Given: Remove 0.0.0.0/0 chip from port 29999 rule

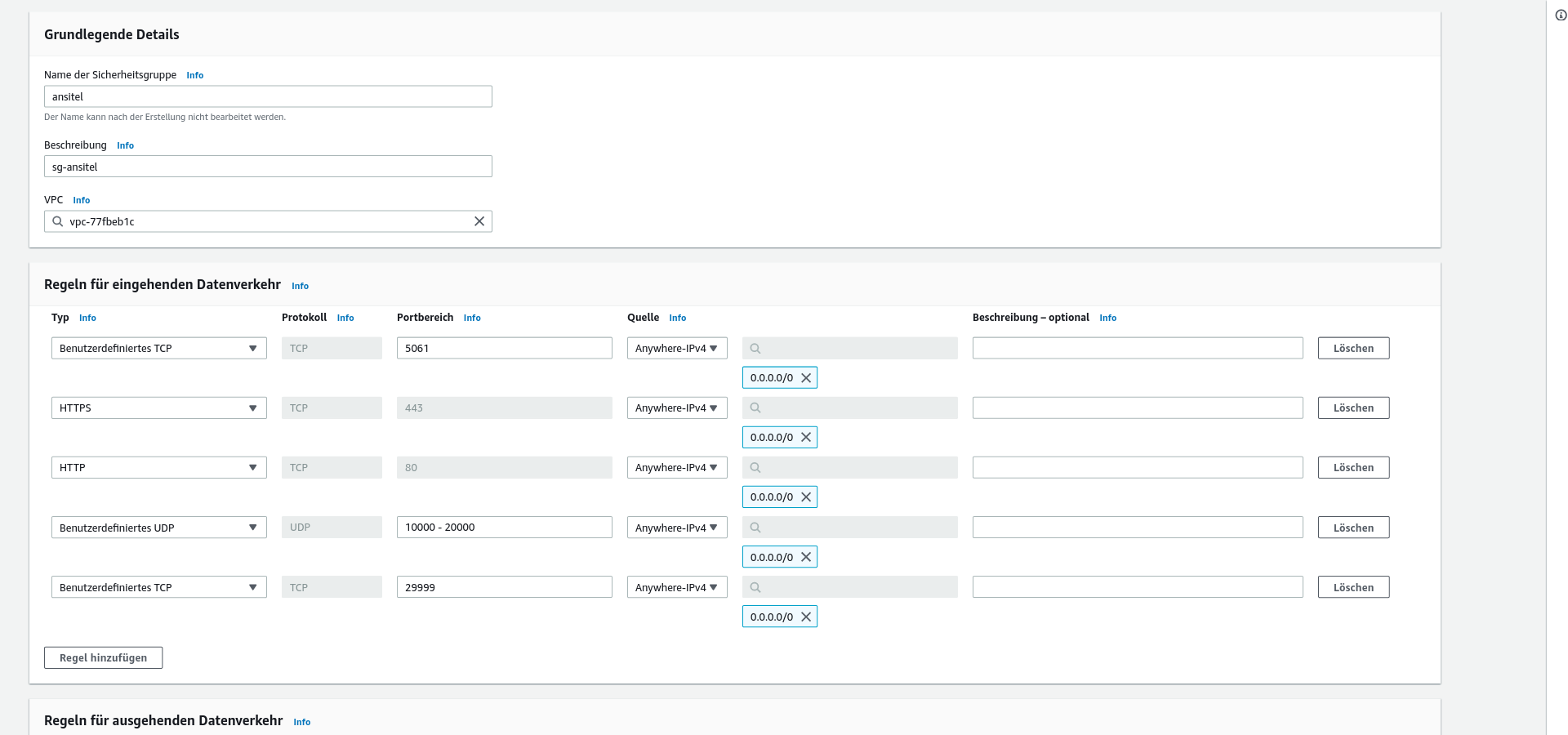Looking at the screenshot, I should (x=806, y=617).
